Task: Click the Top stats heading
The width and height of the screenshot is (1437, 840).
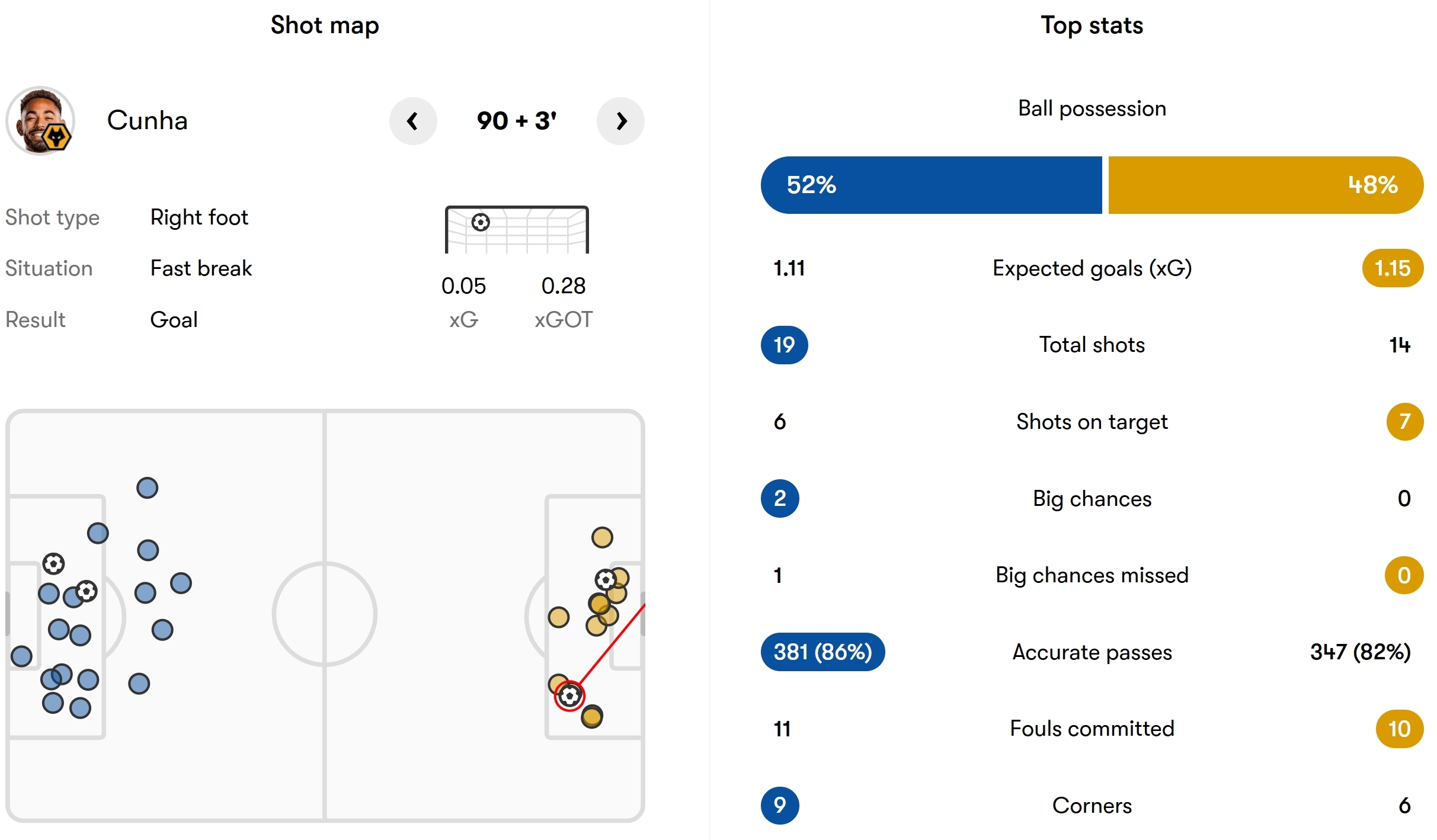Action: point(1092,25)
